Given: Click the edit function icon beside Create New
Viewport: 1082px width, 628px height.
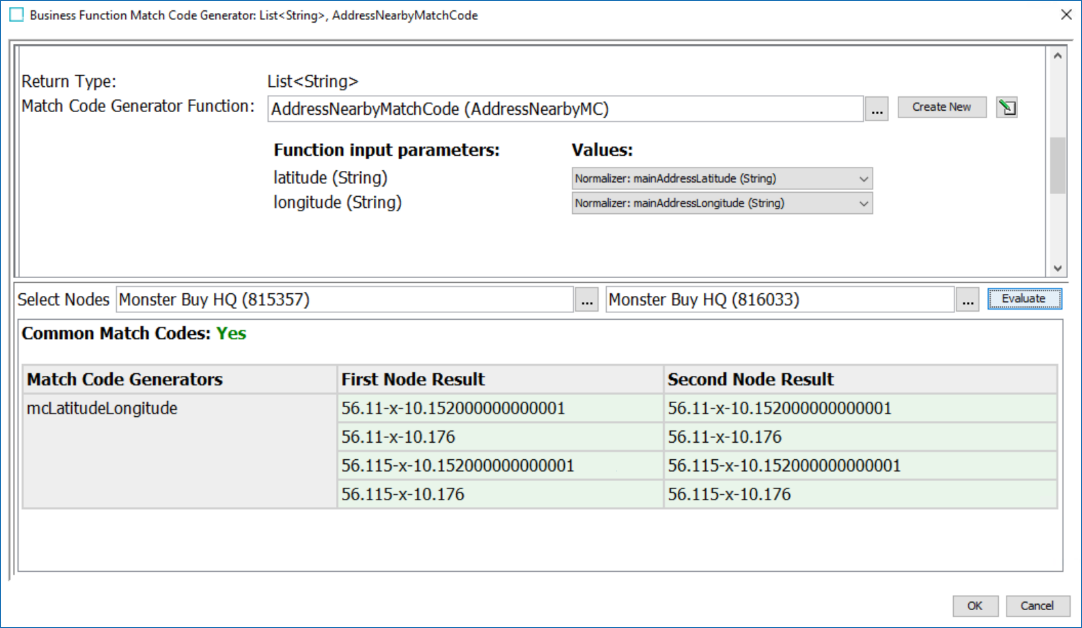Looking at the screenshot, I should 1007,108.
